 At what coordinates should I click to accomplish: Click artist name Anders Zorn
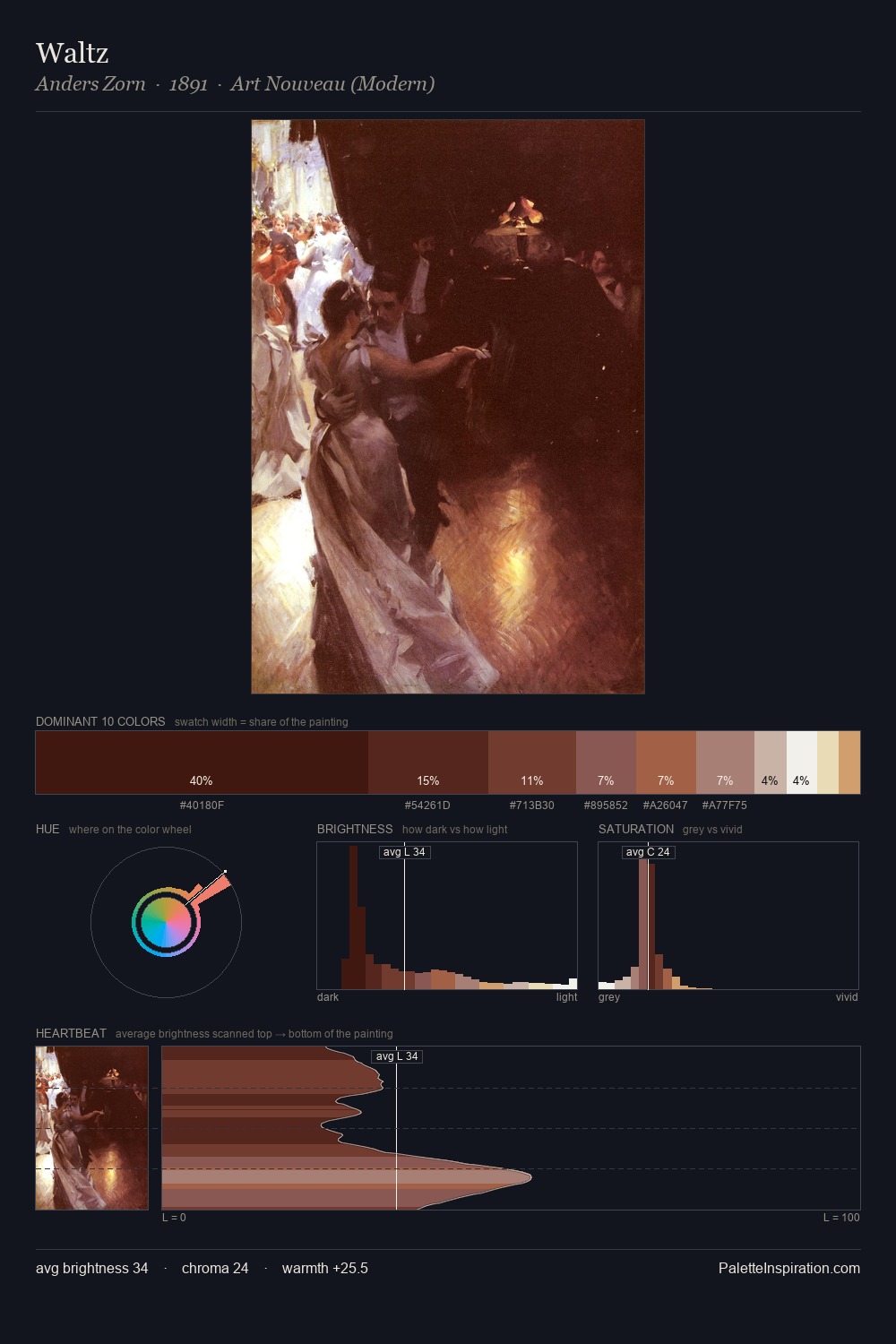pos(90,84)
